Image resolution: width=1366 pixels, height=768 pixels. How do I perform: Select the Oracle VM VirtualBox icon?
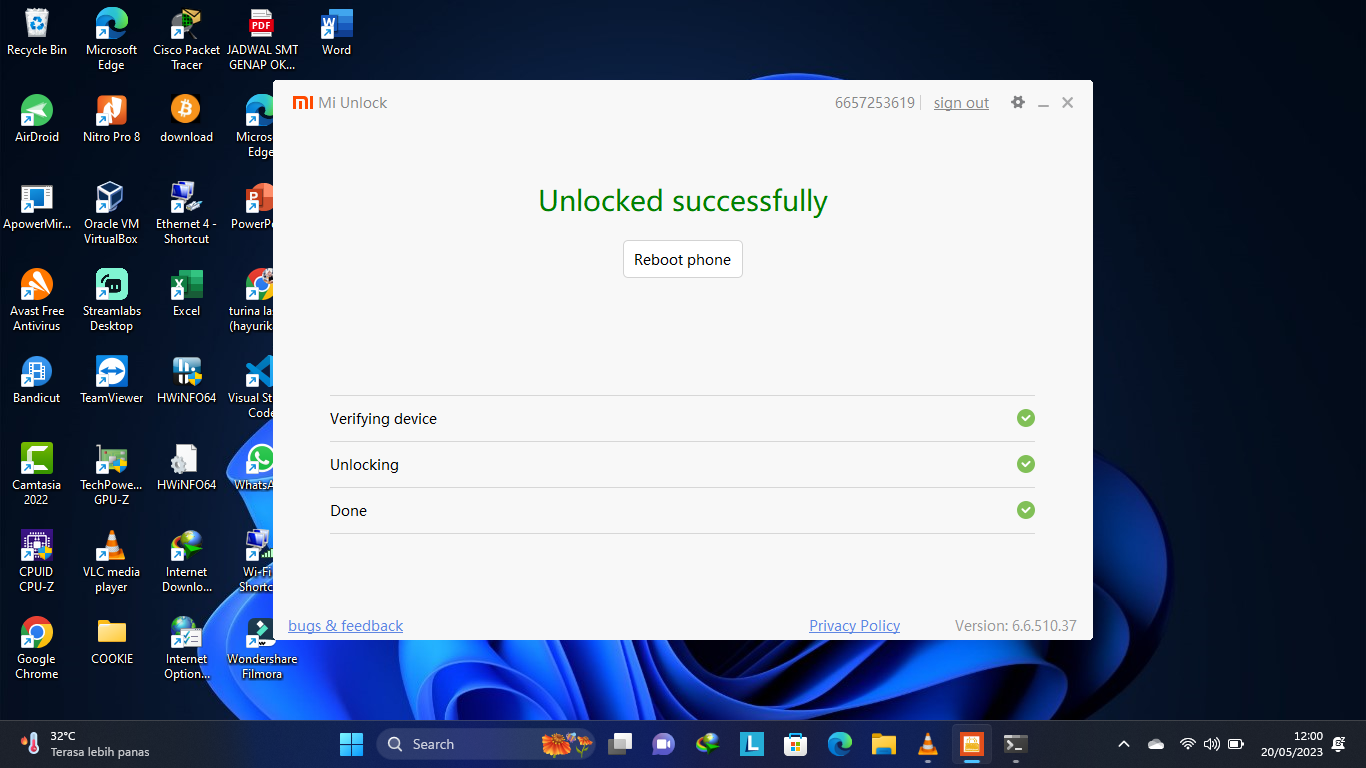[x=111, y=213]
